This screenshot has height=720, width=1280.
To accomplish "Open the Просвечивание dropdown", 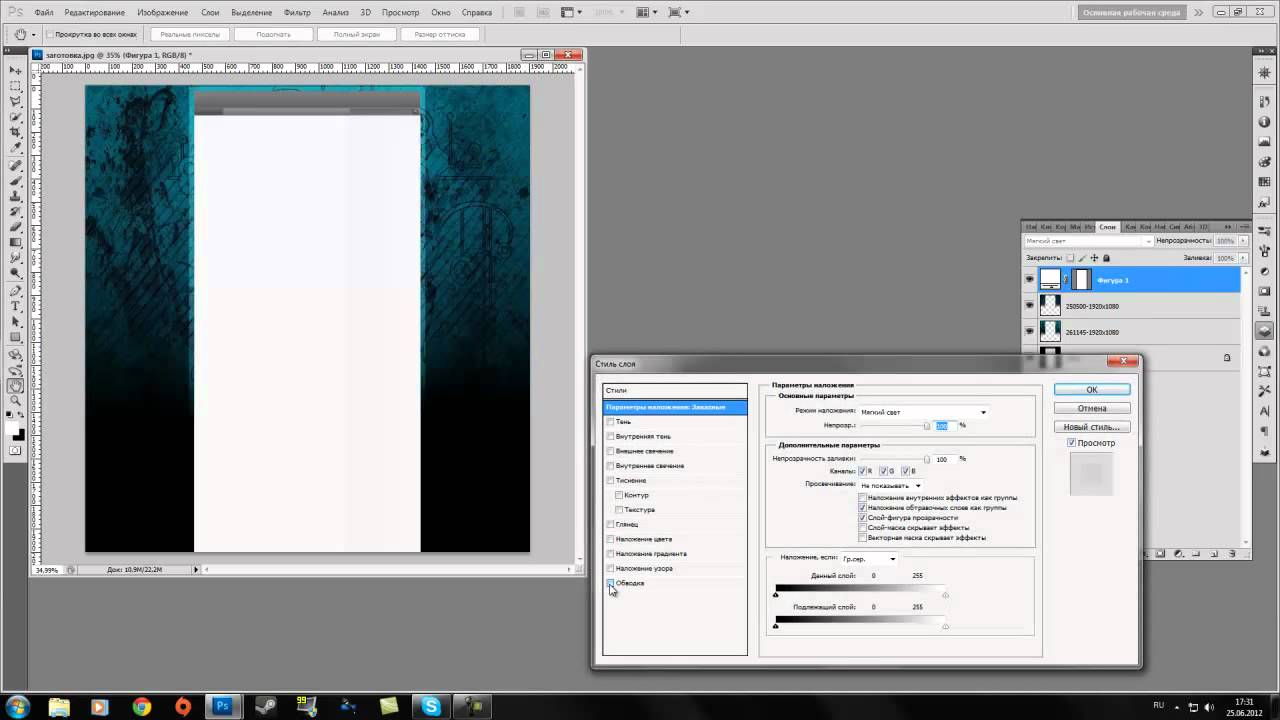I will tap(891, 486).
